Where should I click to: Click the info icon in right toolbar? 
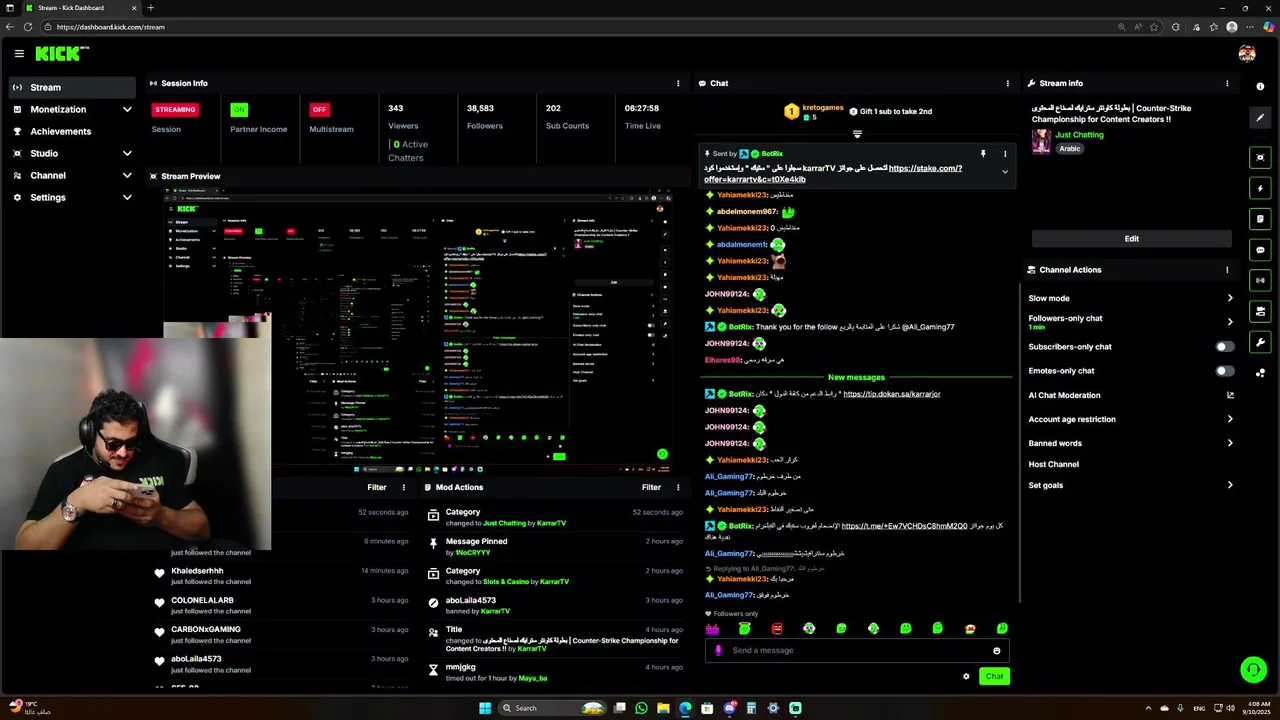1260,87
